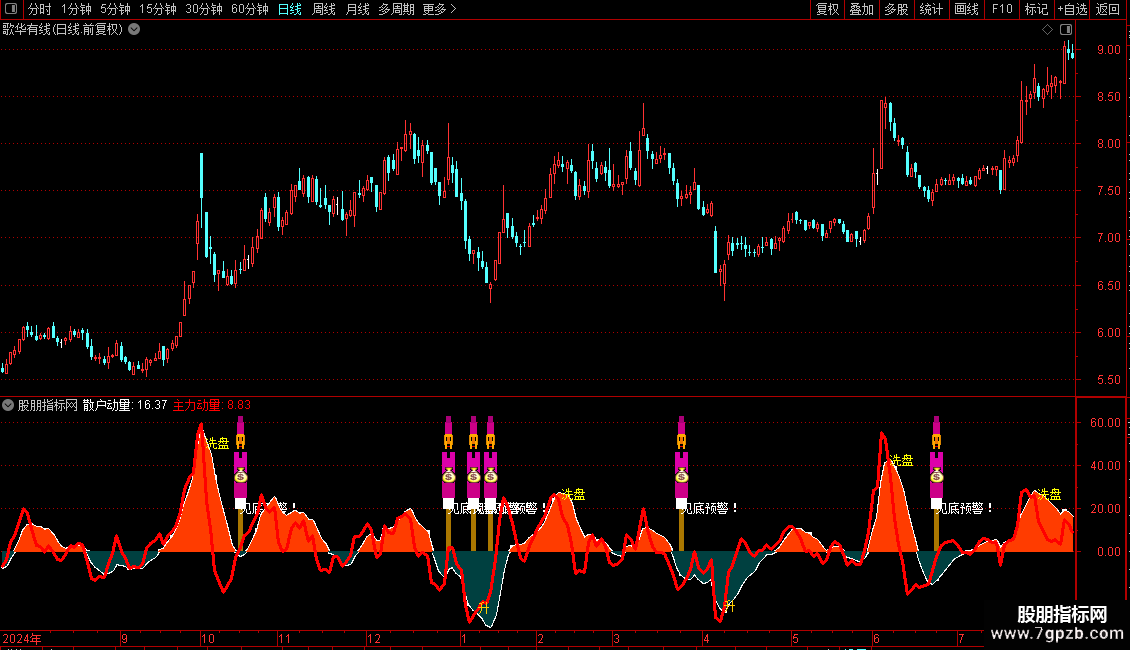Open 多股 multi-stock view
The image size is (1130, 650).
(x=896, y=9)
